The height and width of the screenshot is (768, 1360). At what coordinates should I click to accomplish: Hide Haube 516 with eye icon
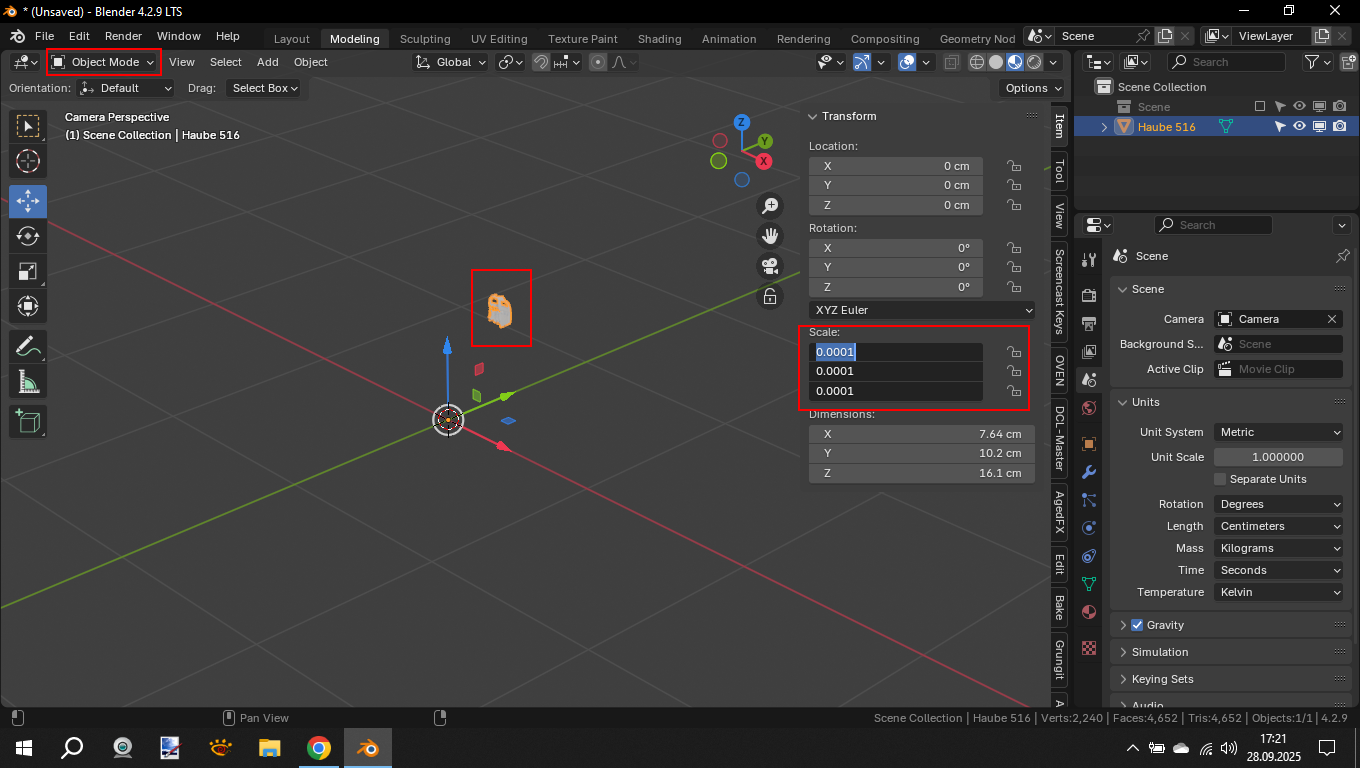[x=1299, y=127]
